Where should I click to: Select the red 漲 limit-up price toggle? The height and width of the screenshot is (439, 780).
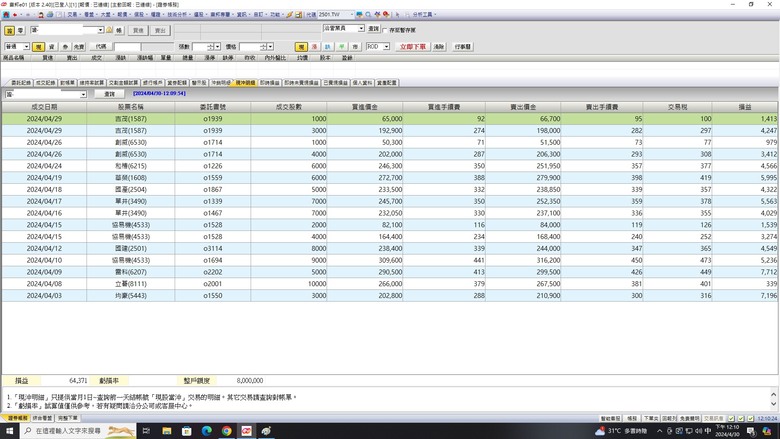tap(314, 47)
